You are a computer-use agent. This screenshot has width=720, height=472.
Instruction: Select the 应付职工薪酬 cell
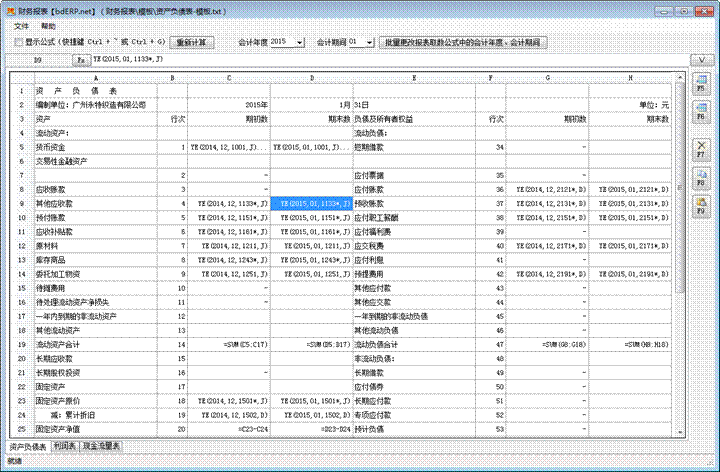click(415, 218)
